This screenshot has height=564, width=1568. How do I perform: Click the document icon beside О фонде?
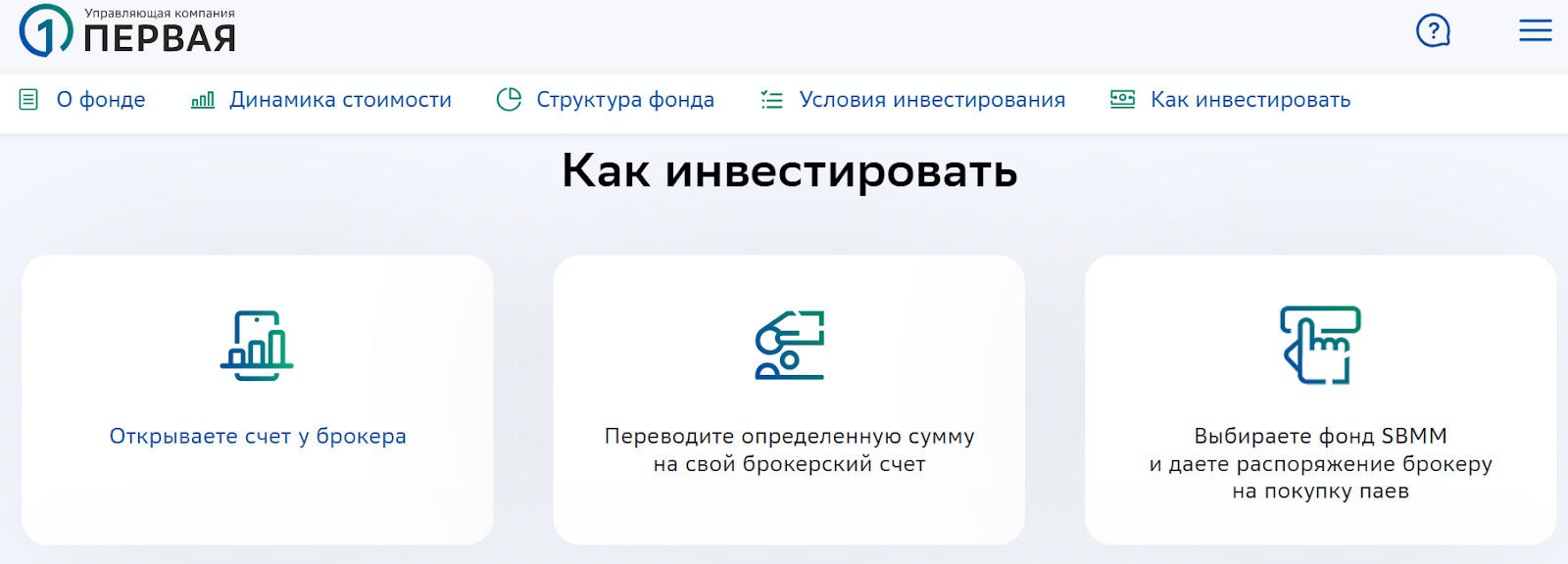coord(29,100)
